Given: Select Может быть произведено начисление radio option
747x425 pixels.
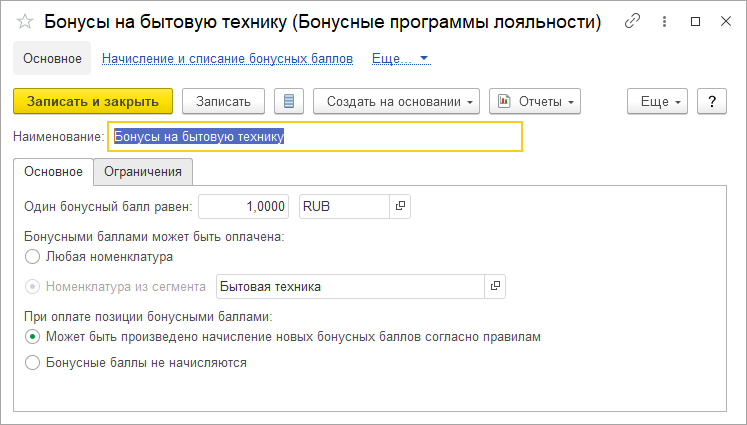Looking at the screenshot, I should tap(33, 337).
